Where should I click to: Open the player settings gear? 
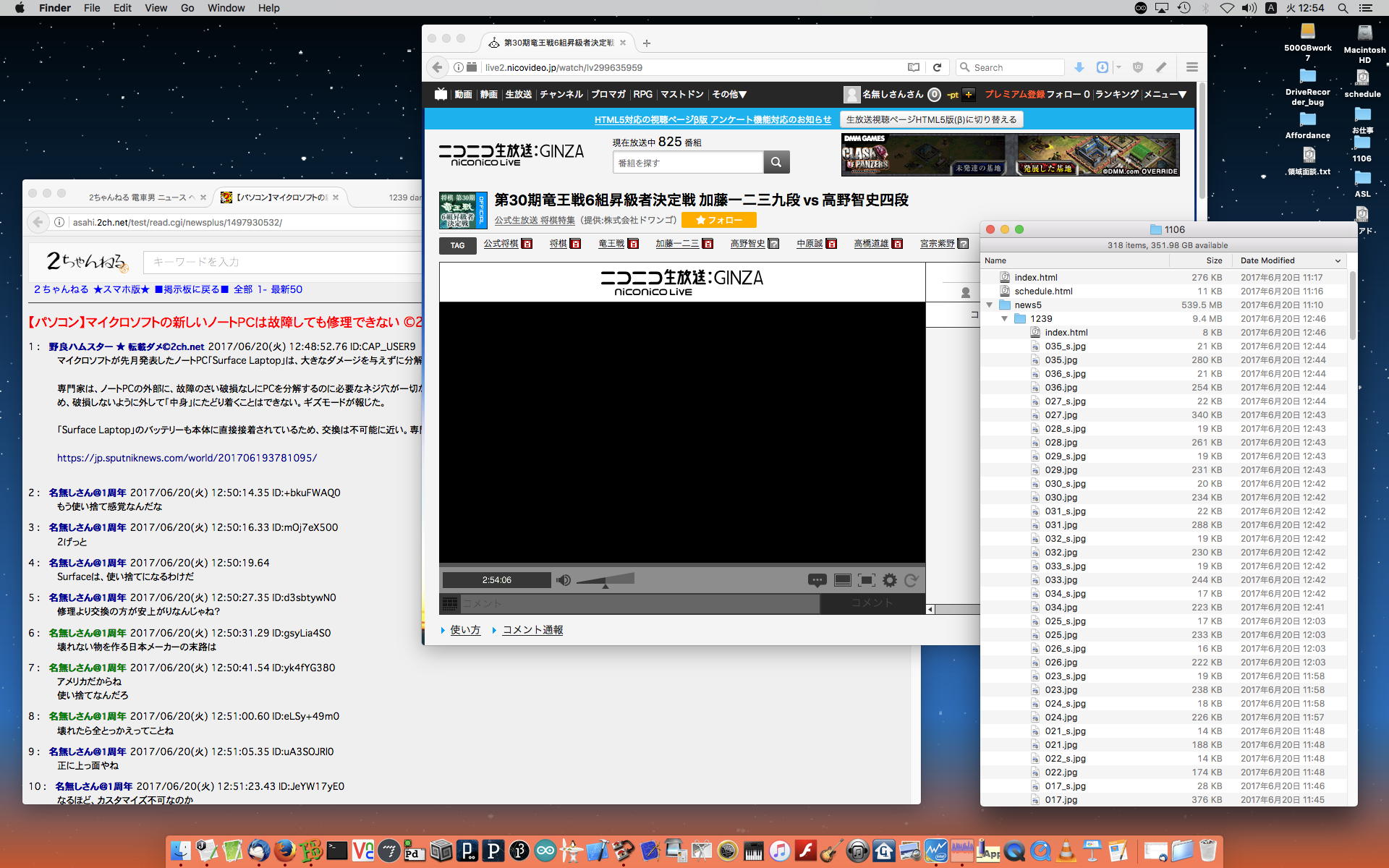(889, 580)
